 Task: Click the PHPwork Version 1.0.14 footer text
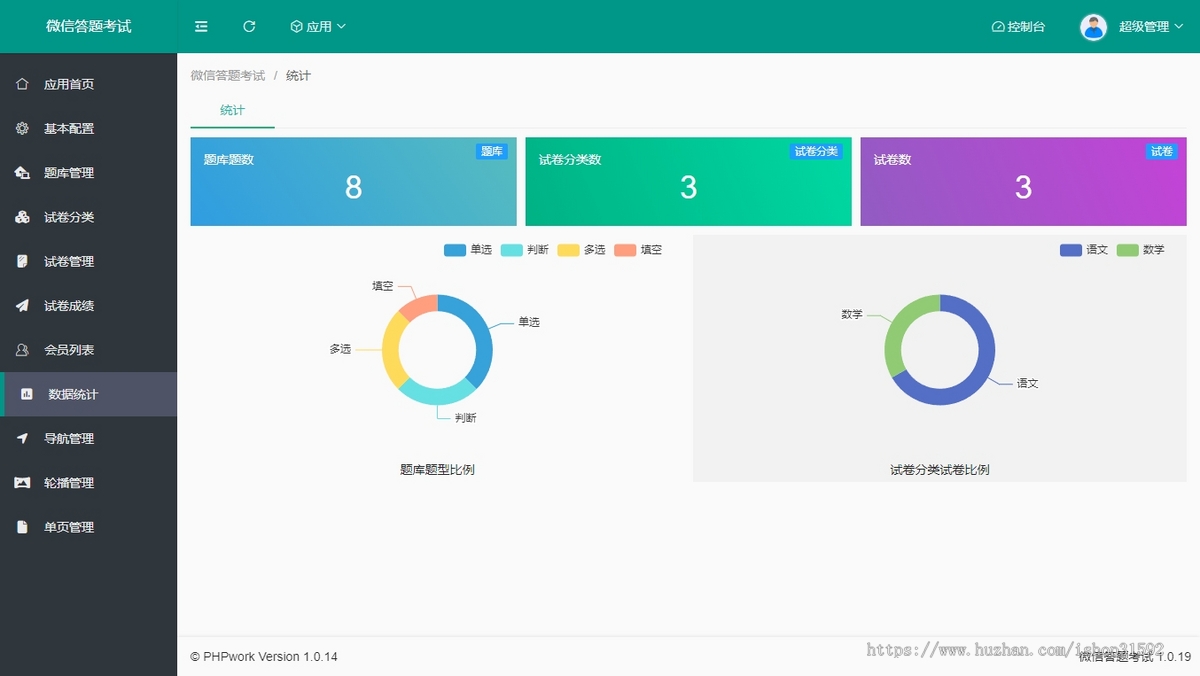pos(264,657)
